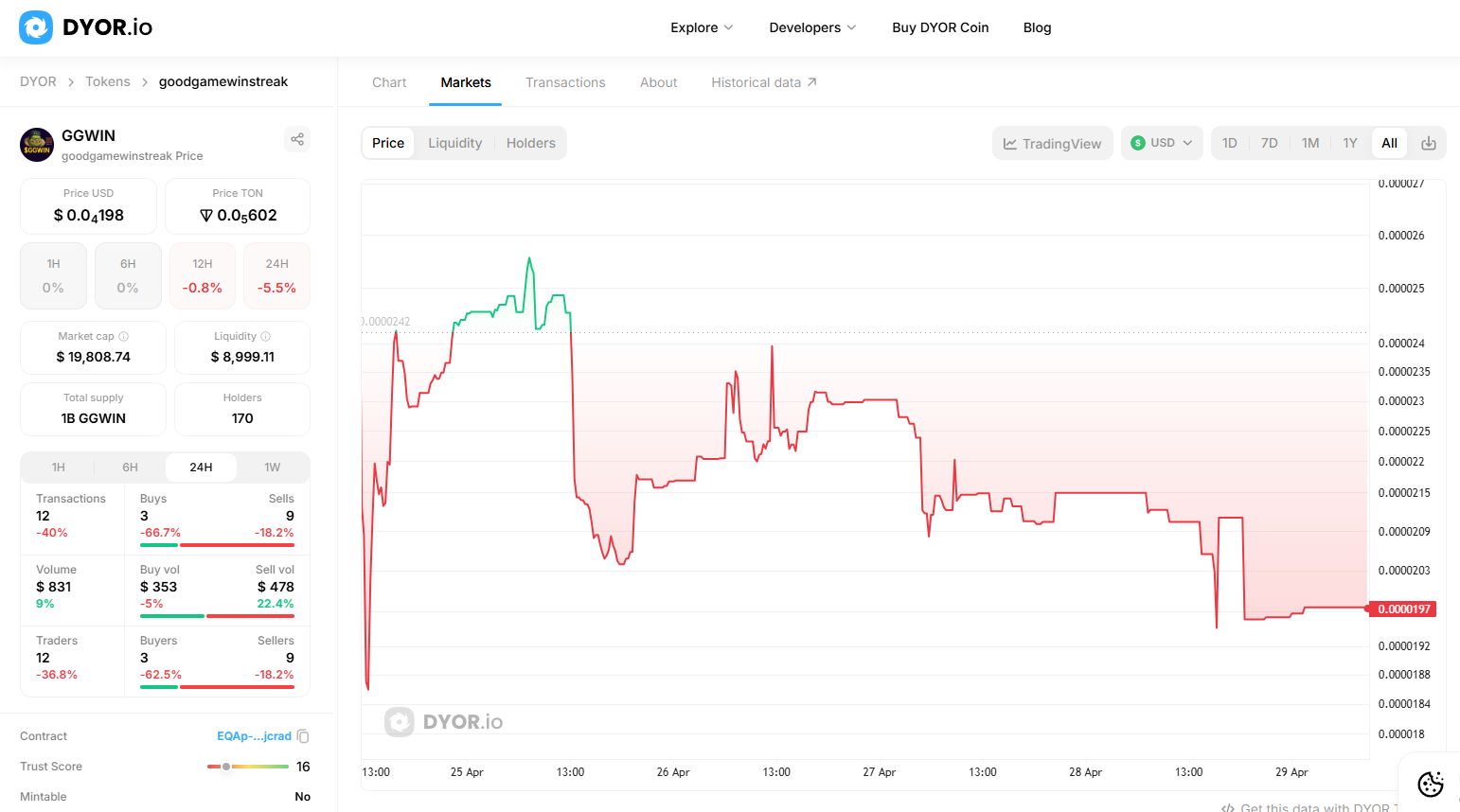Click the 6H 0% change card
Viewport: 1460px width, 812px height.
coord(128,276)
